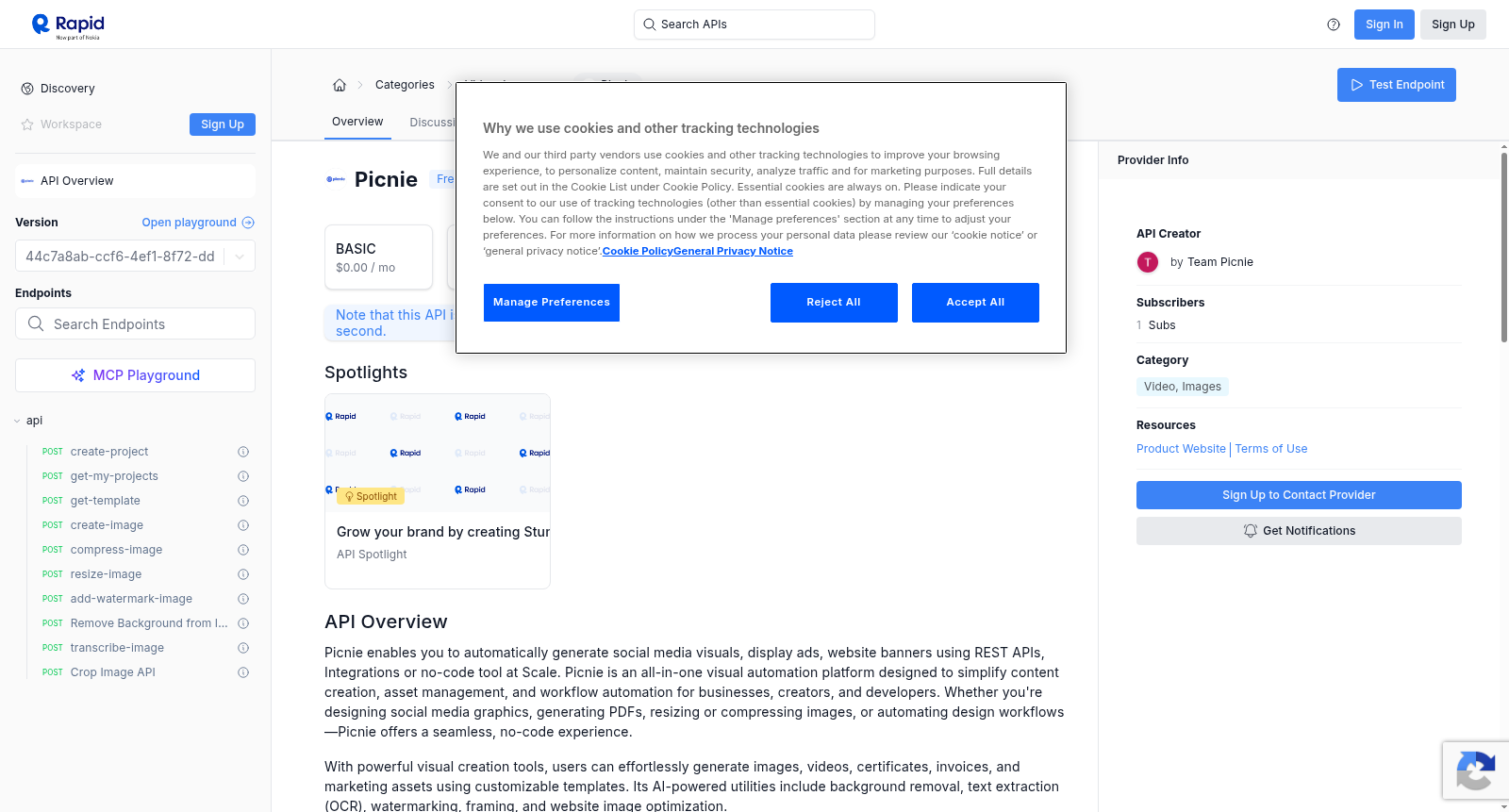The width and height of the screenshot is (1509, 812).
Task: Open the MCP Playground
Action: [x=135, y=375]
